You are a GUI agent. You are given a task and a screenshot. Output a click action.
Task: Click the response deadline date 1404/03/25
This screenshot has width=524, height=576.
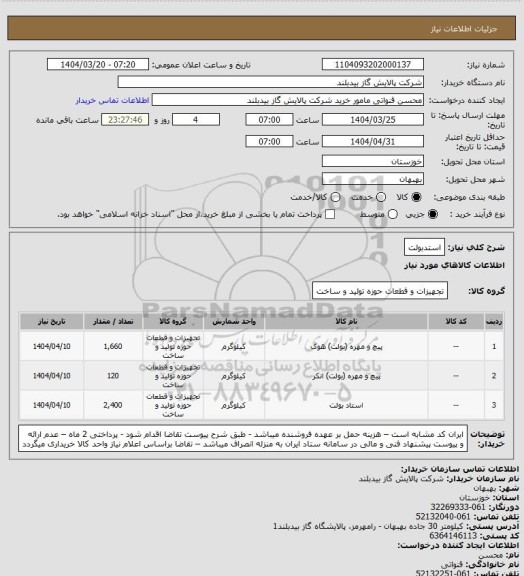[x=373, y=120]
